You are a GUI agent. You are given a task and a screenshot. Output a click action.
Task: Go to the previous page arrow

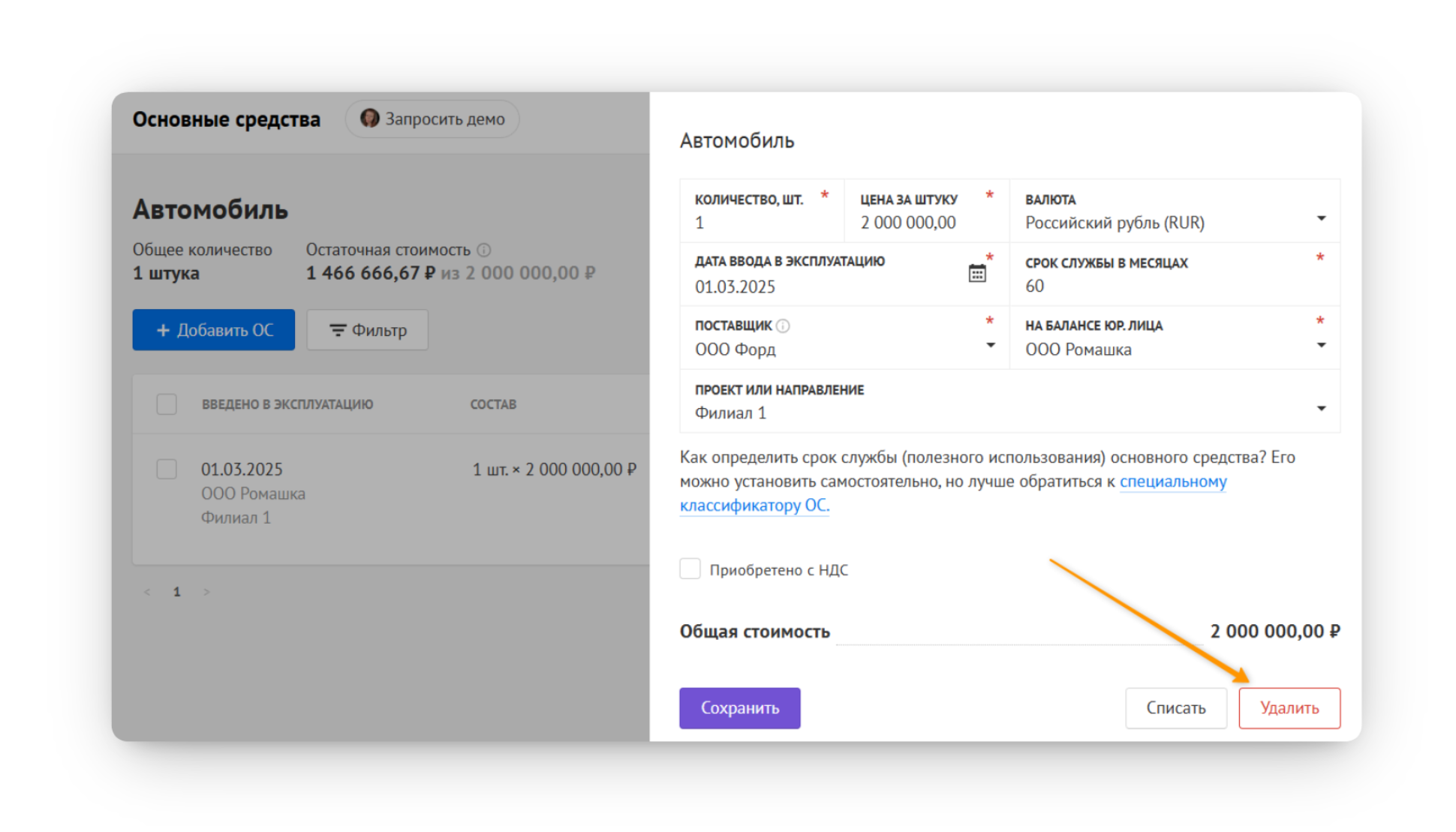[x=147, y=592]
